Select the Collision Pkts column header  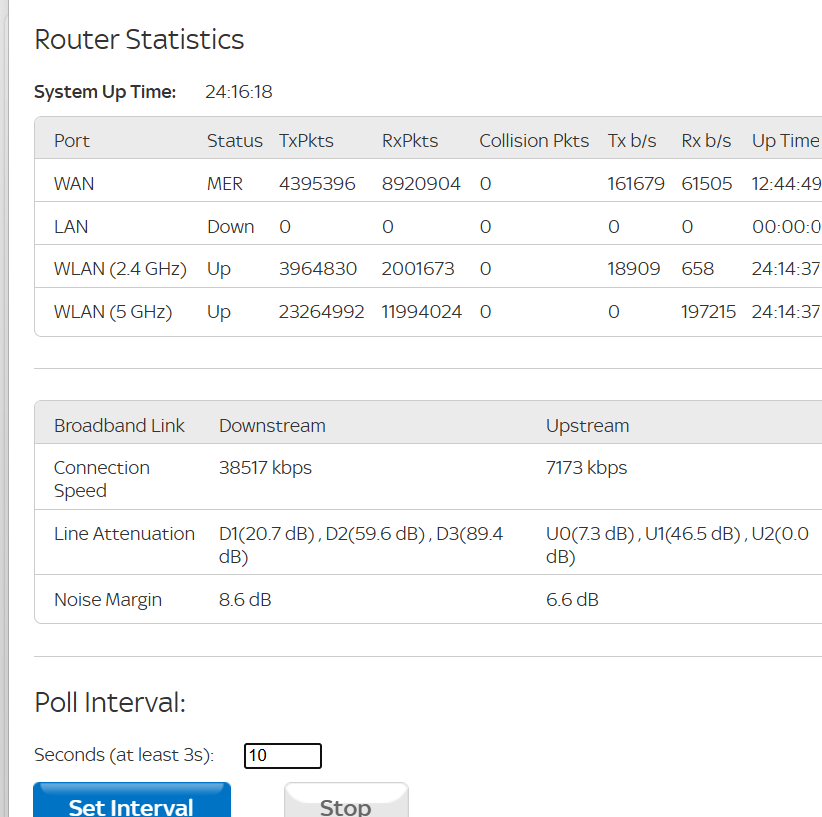[534, 141]
